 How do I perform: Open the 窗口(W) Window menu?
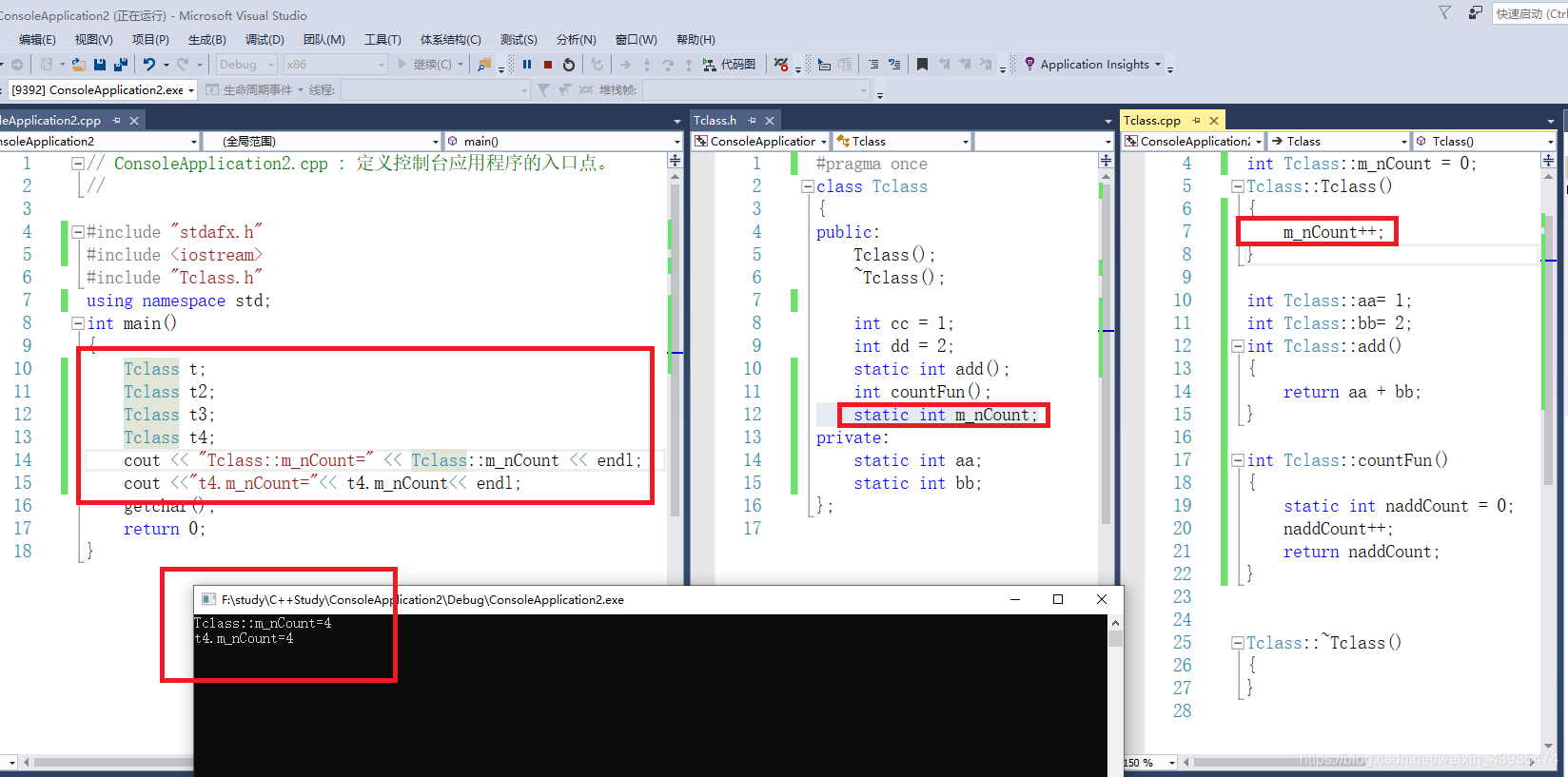click(x=636, y=39)
